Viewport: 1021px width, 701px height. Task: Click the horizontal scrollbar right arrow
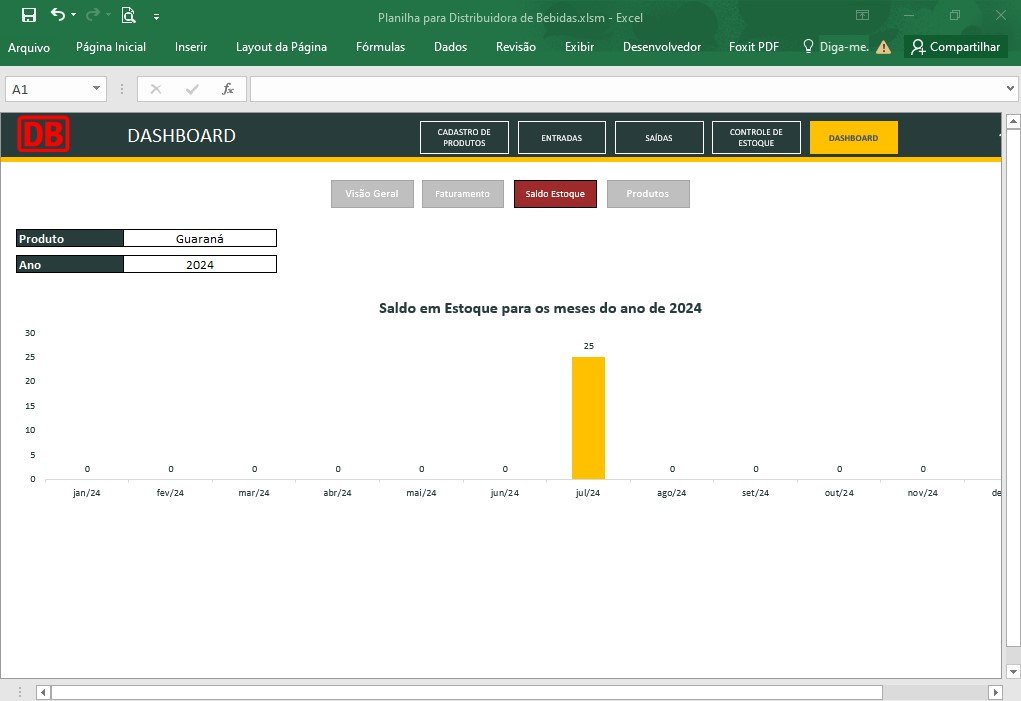(x=995, y=692)
